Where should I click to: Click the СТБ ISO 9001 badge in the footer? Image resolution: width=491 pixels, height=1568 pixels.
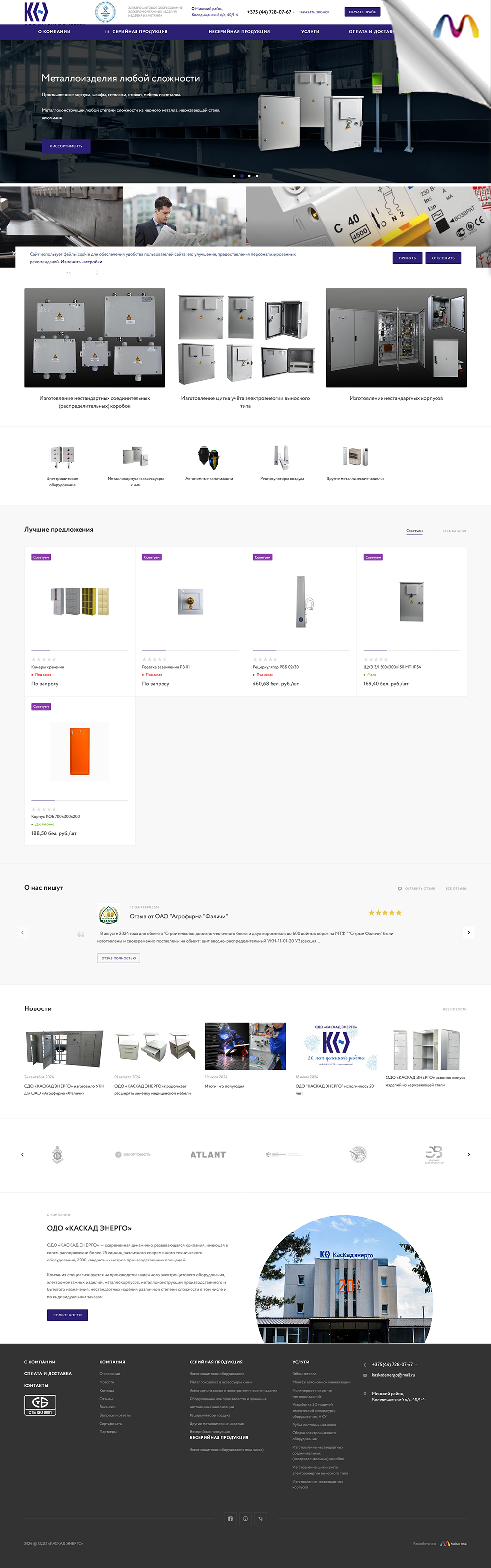pyautogui.click(x=40, y=1405)
